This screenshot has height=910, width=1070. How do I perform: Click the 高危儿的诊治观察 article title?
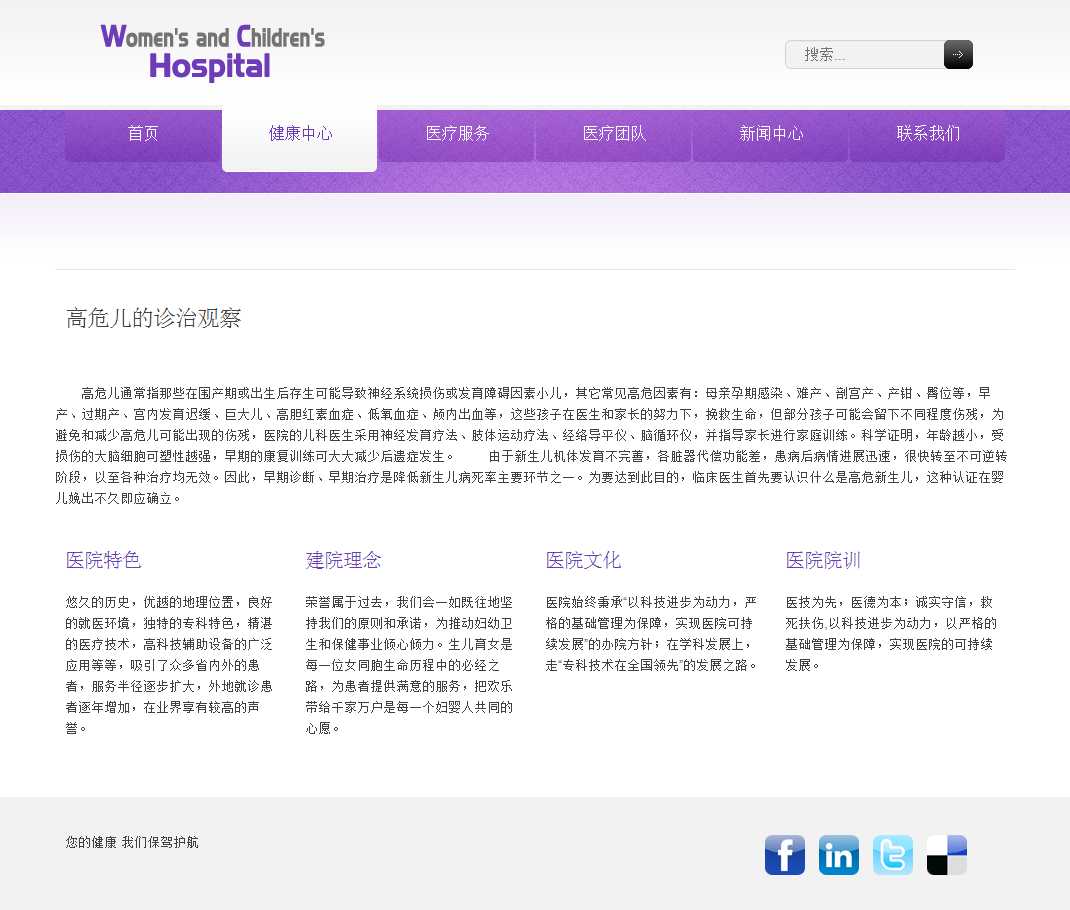pyautogui.click(x=154, y=319)
